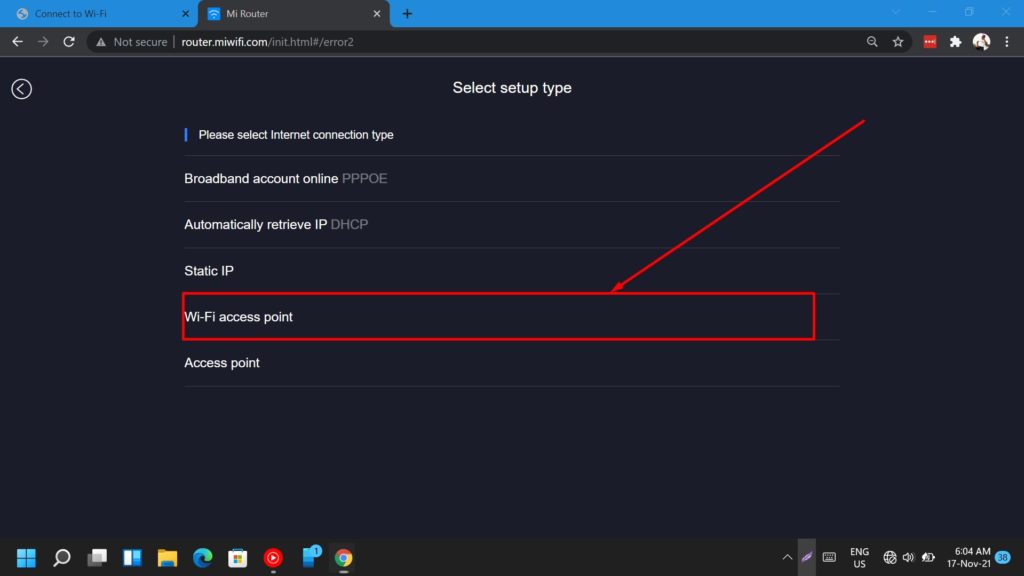Open File Explorer from taskbar
Image resolution: width=1024 pixels, height=576 pixels.
[167, 558]
